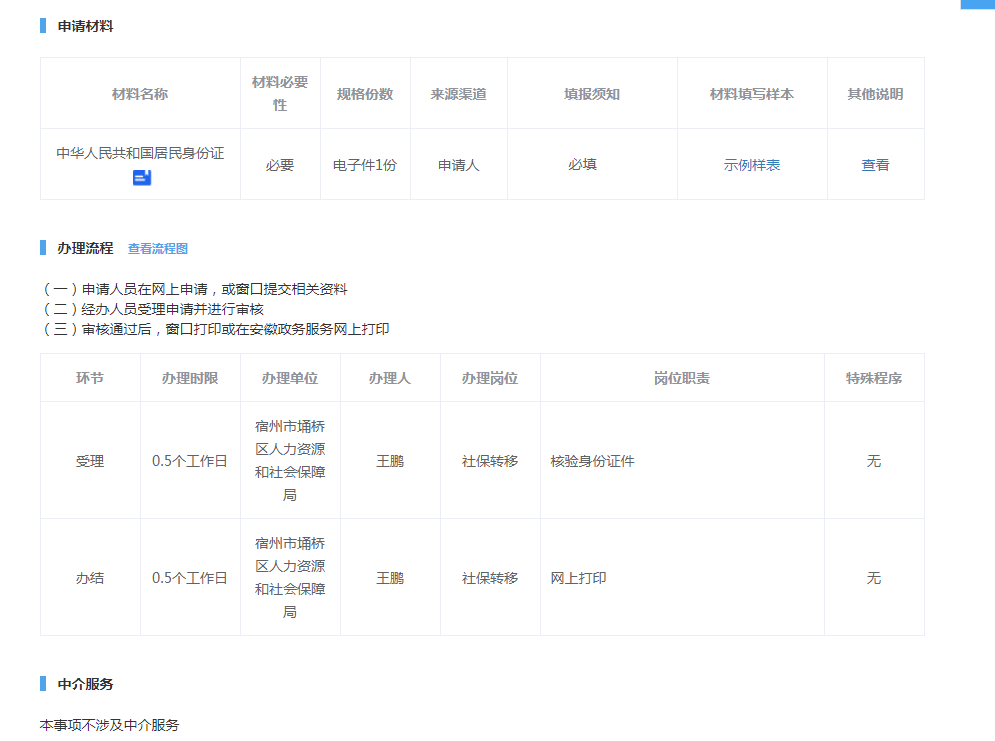Open the 示例样表 sample form link
995x741 pixels.
click(752, 165)
